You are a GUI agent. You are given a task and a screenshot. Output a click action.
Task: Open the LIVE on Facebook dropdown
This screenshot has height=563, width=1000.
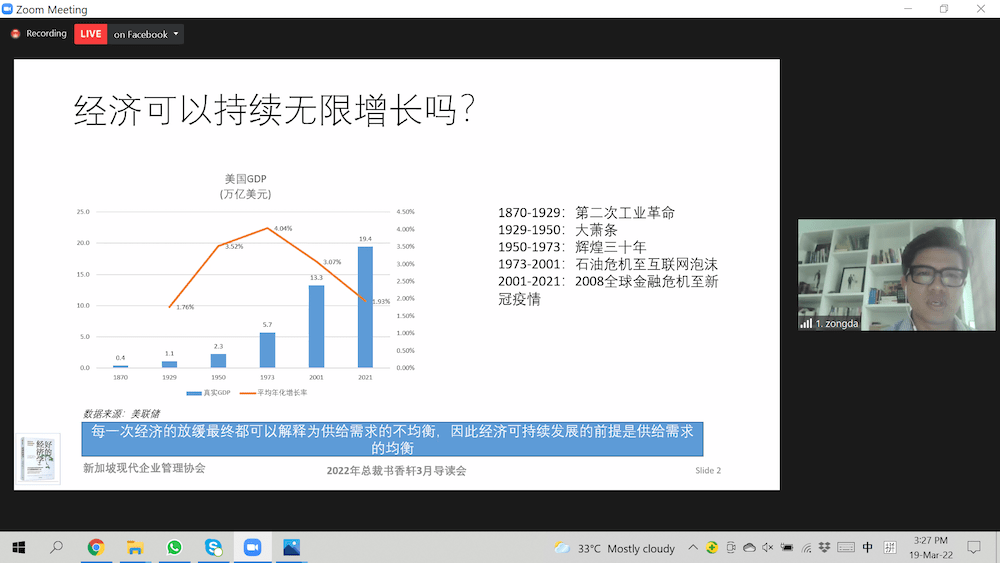[146, 34]
